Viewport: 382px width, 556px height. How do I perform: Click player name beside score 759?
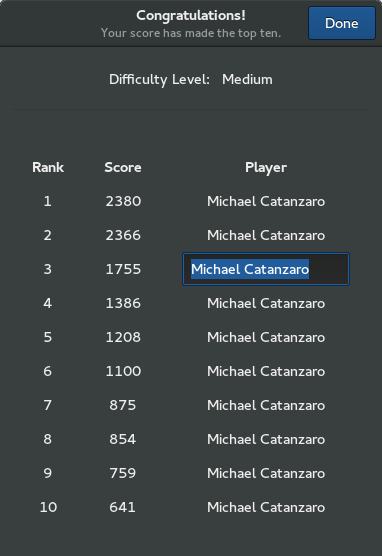click(x=266, y=473)
